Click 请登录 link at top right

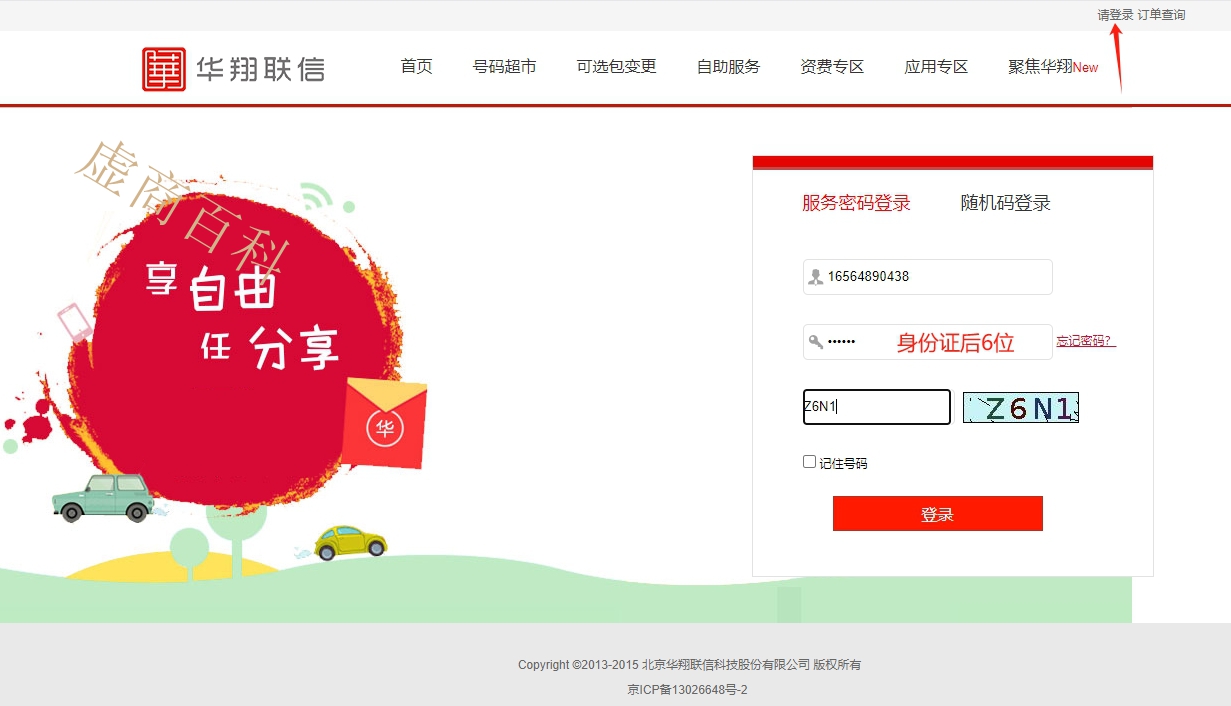coord(1115,15)
